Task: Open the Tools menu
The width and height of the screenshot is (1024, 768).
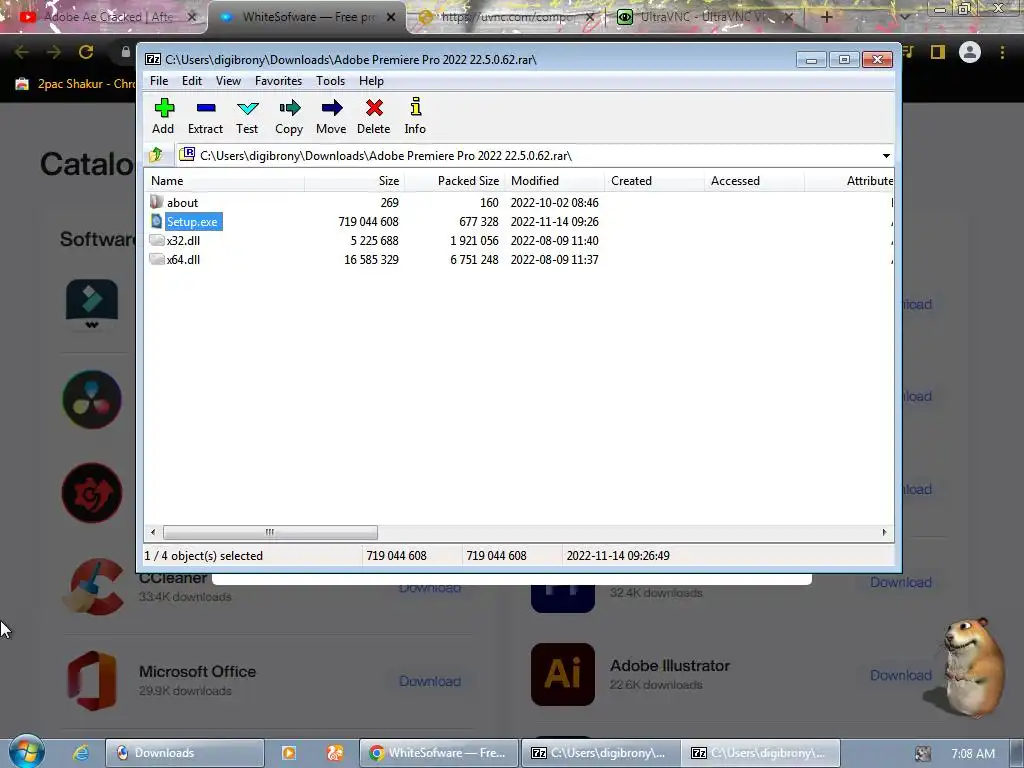Action: coord(330,80)
